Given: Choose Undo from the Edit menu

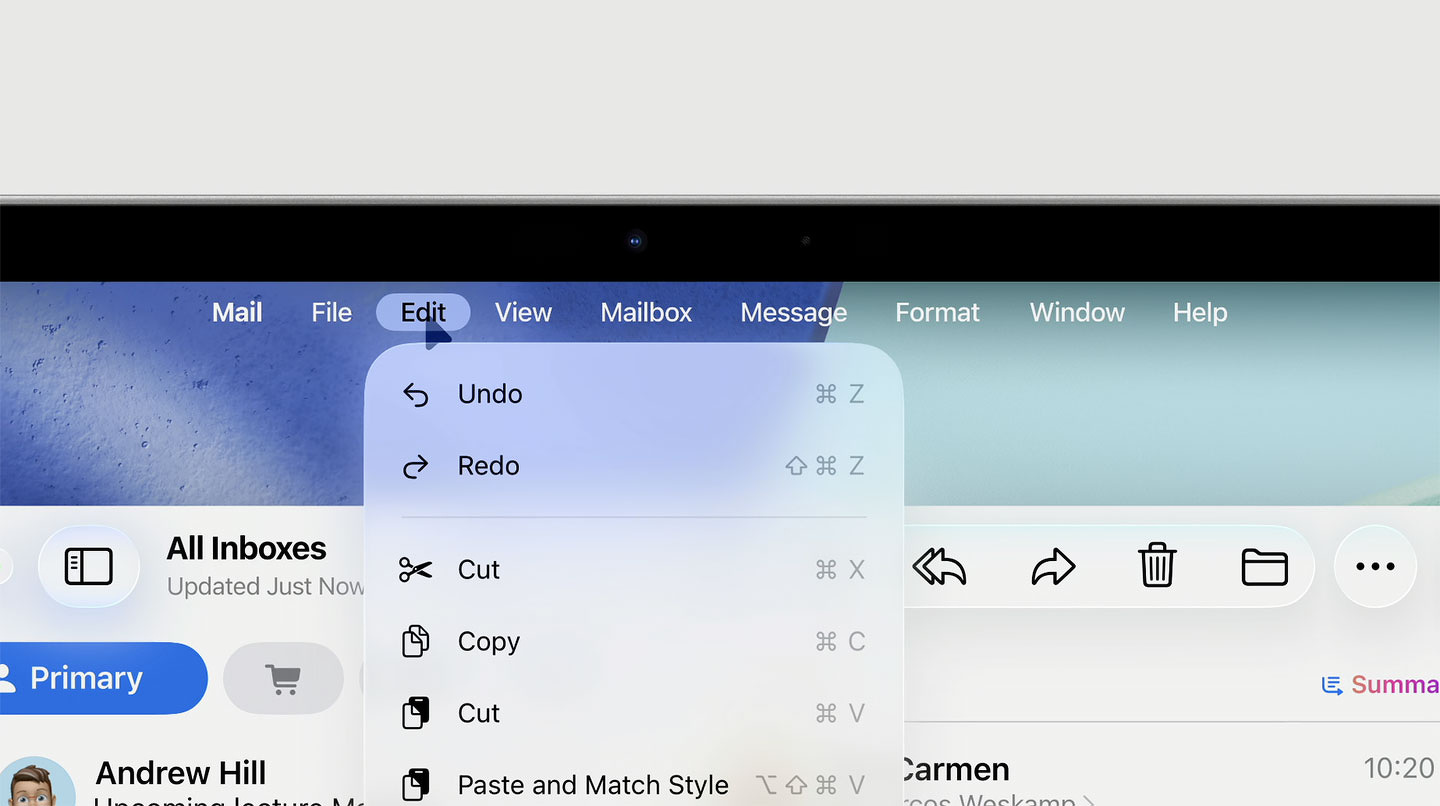Looking at the screenshot, I should (634, 394).
